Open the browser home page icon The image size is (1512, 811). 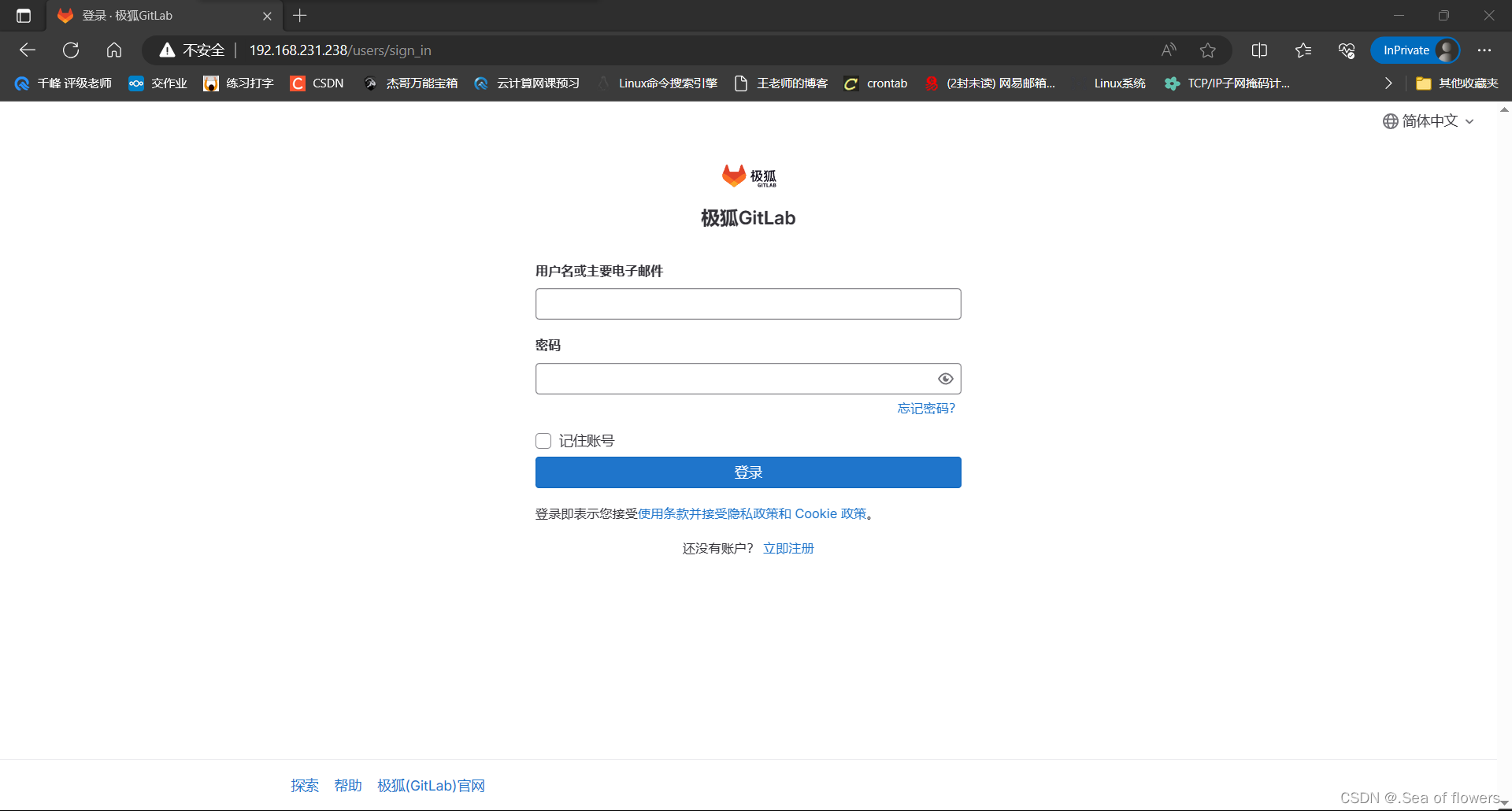(x=114, y=50)
